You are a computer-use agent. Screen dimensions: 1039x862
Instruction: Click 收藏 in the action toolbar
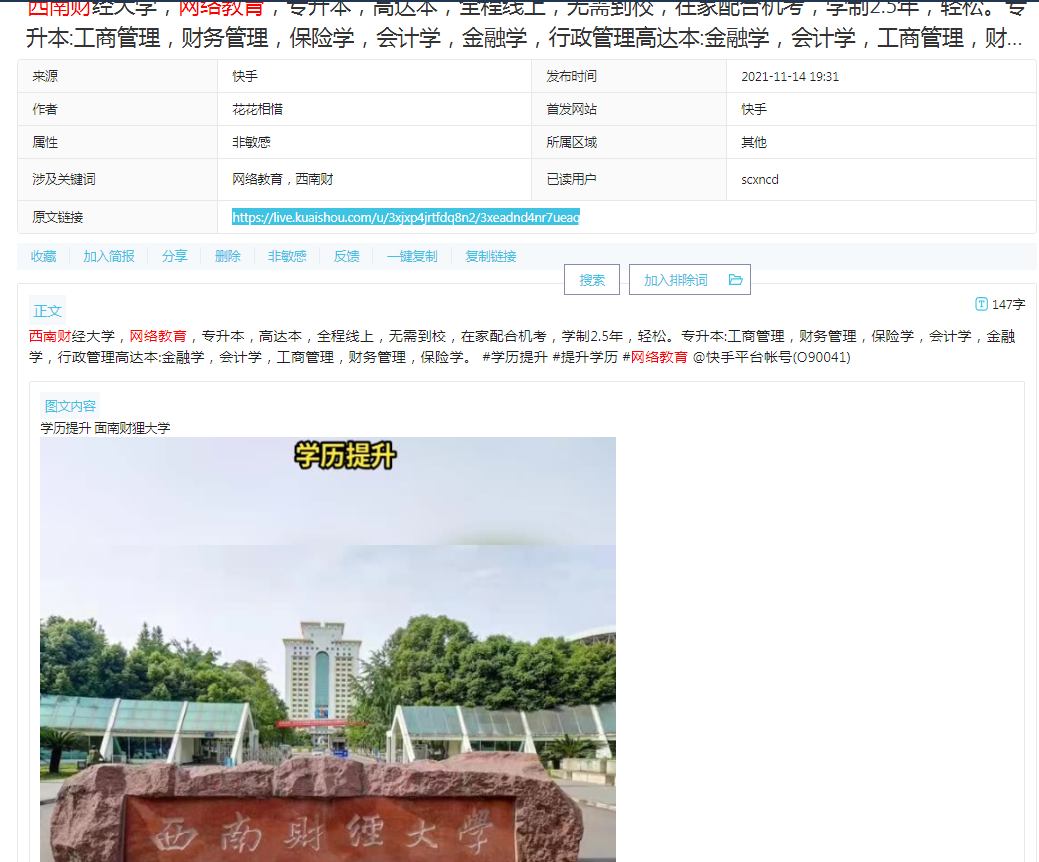click(43, 256)
